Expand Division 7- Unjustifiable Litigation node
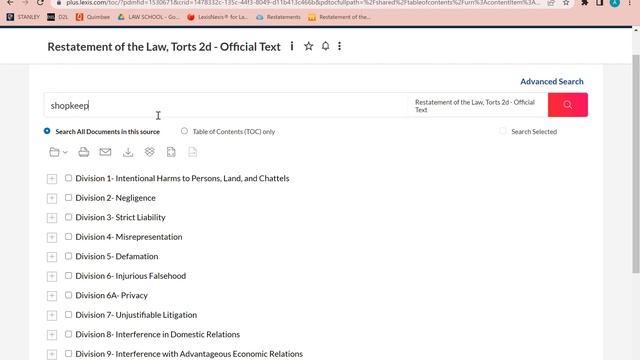 click(x=52, y=316)
